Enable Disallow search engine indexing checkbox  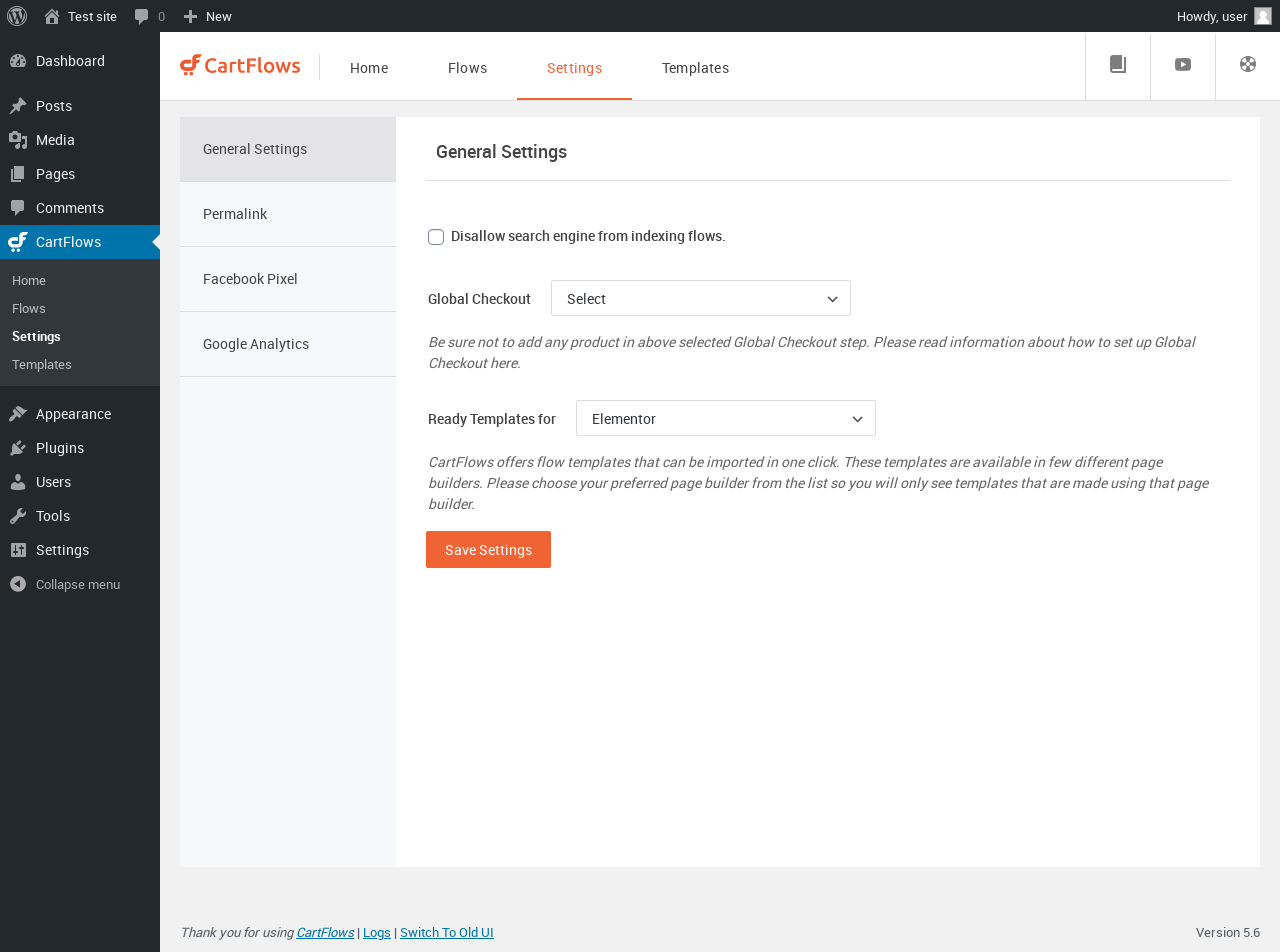(x=436, y=237)
